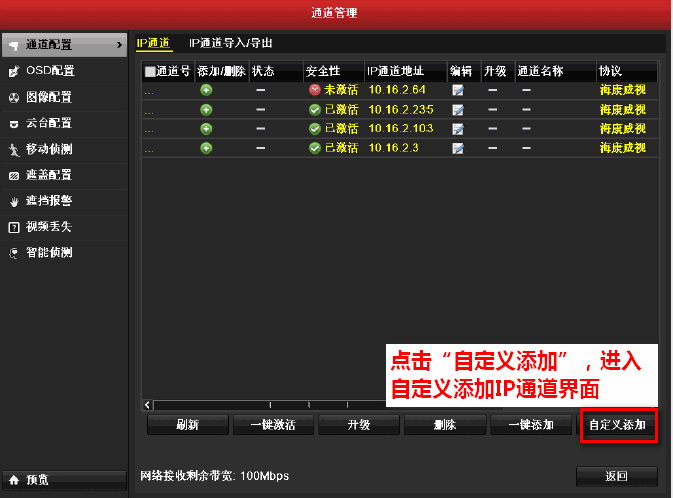Viewport: 673px width, 498px height.
Task: Click the green add icon for 10.16.2.235
Action: click(206, 109)
